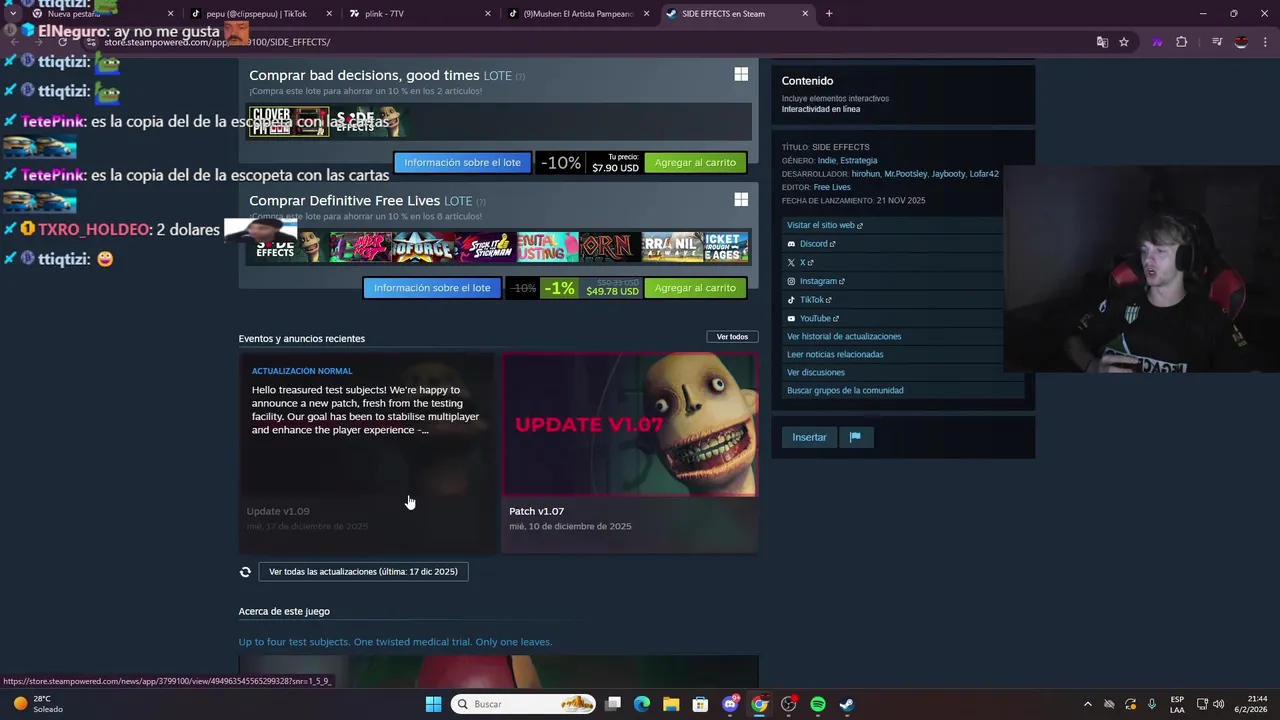Viewport: 1280px width, 720px height.
Task: Open File Explorer from the taskbar
Action: 671,704
